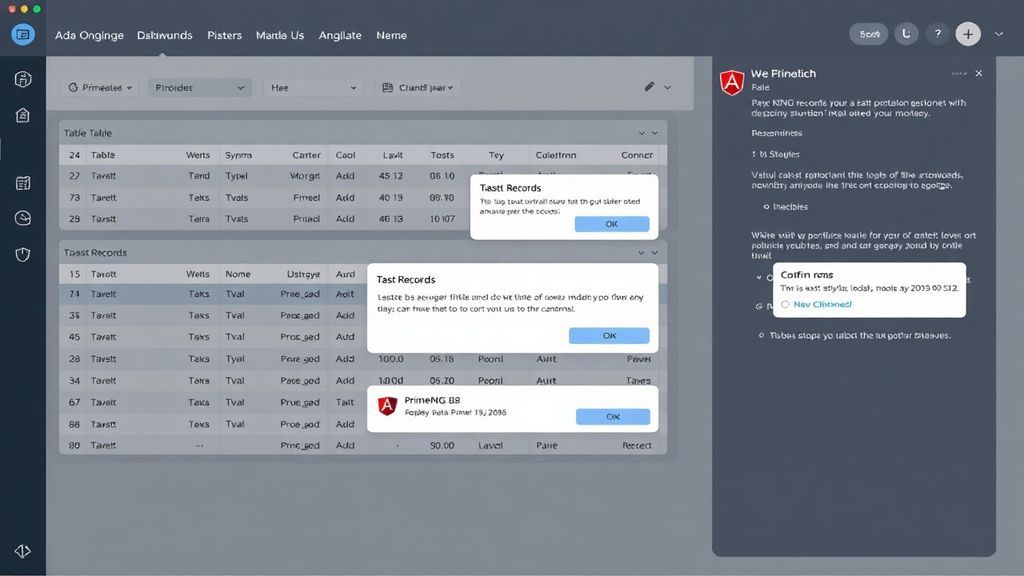
Task: Click the Angular logo in right panel
Action: [732, 83]
